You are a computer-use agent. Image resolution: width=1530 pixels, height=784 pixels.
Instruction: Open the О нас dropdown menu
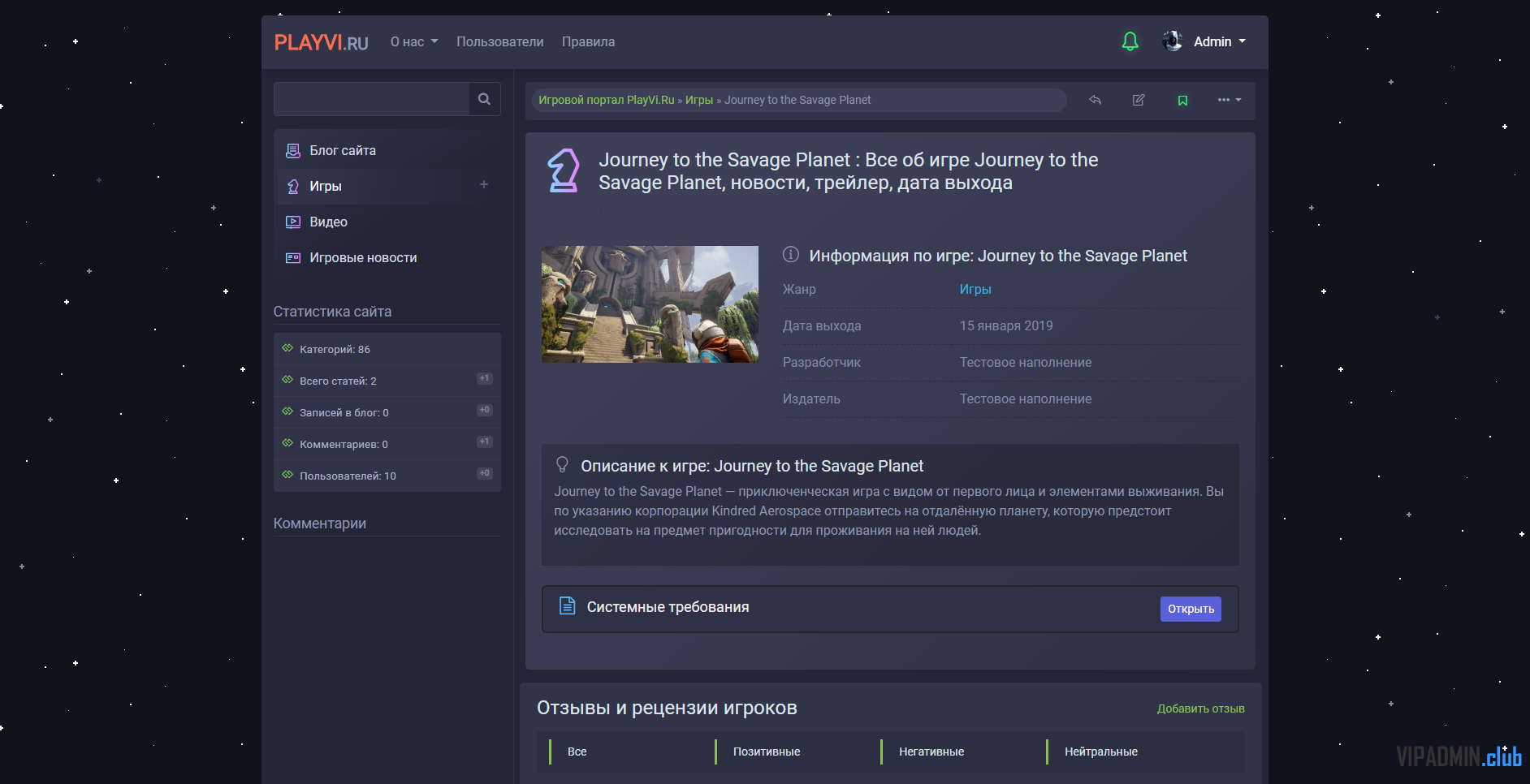pyautogui.click(x=414, y=41)
